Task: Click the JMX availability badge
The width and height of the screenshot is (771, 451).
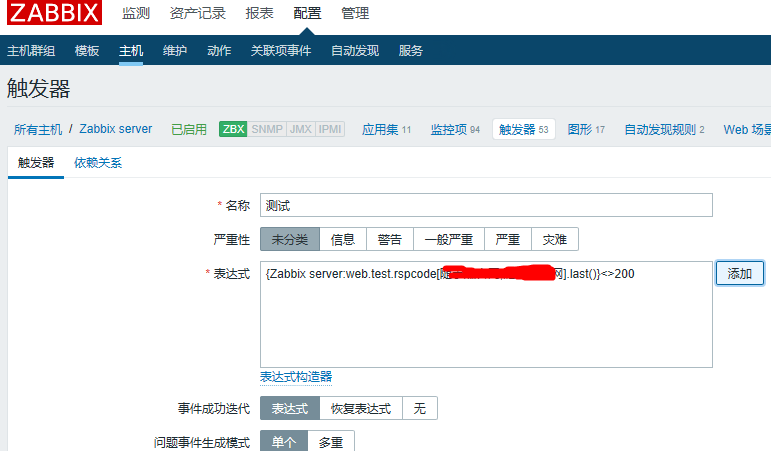Action: coord(300,129)
